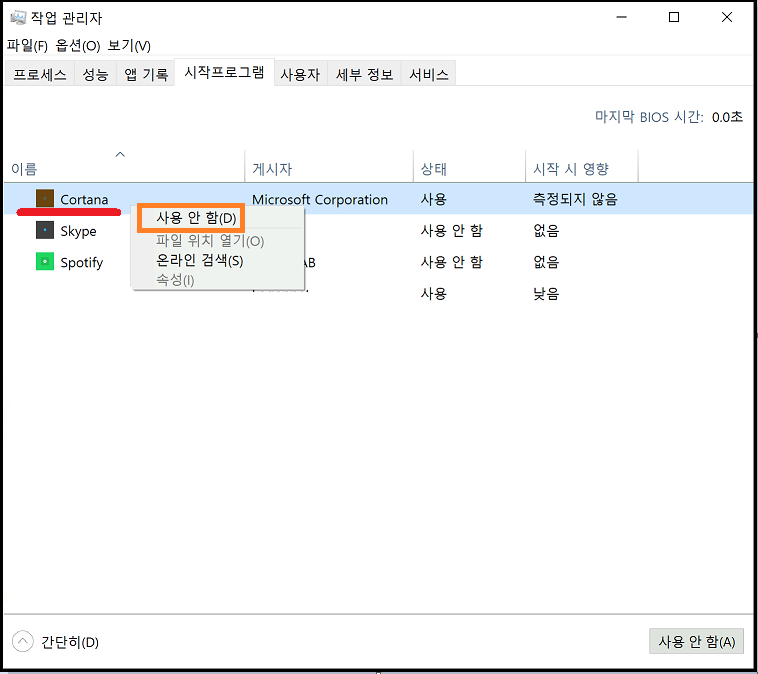The image size is (758, 674).
Task: Select the Spotify row name
Action: click(x=82, y=263)
